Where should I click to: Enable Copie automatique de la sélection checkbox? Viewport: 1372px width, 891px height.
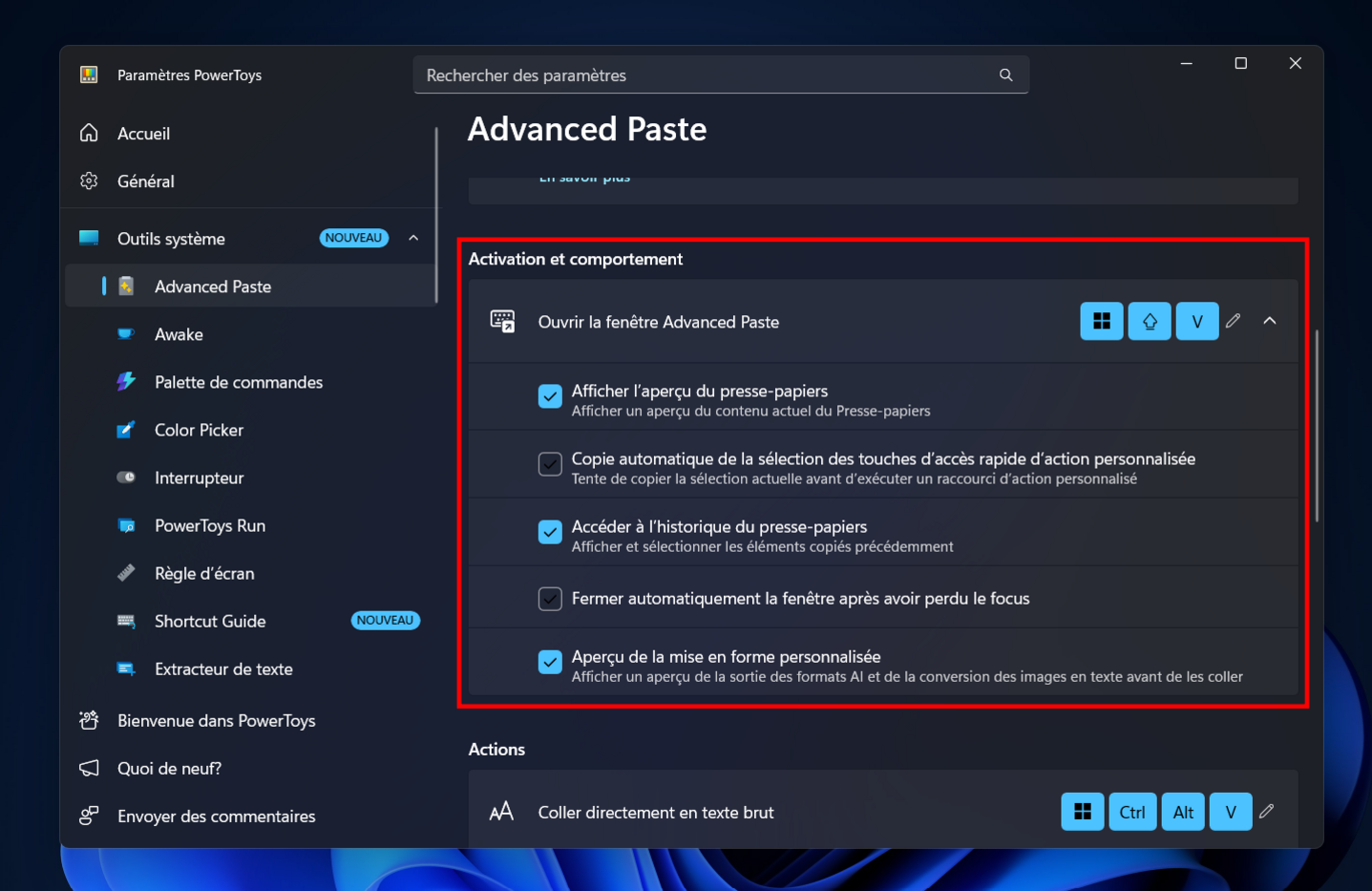[x=550, y=464]
